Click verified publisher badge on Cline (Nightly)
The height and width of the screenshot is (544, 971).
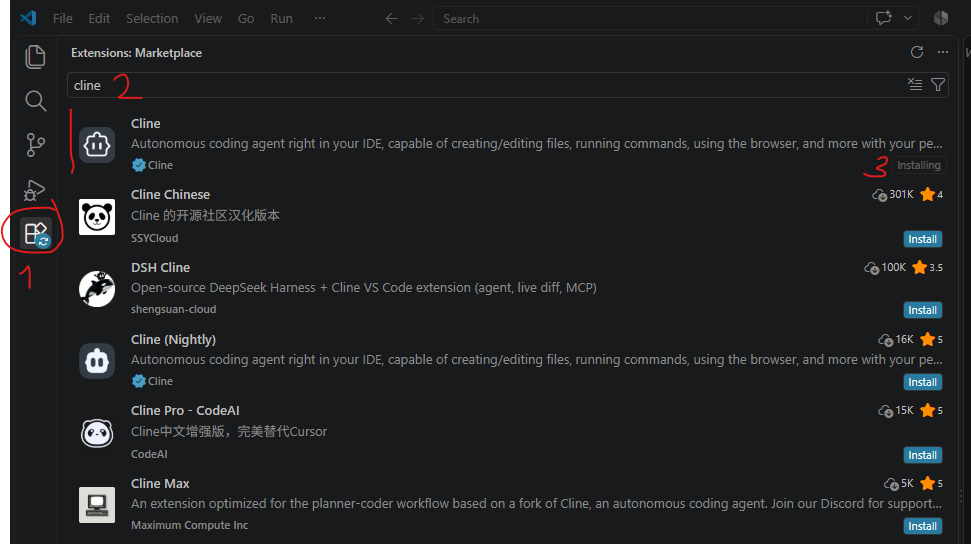pyautogui.click(x=139, y=381)
